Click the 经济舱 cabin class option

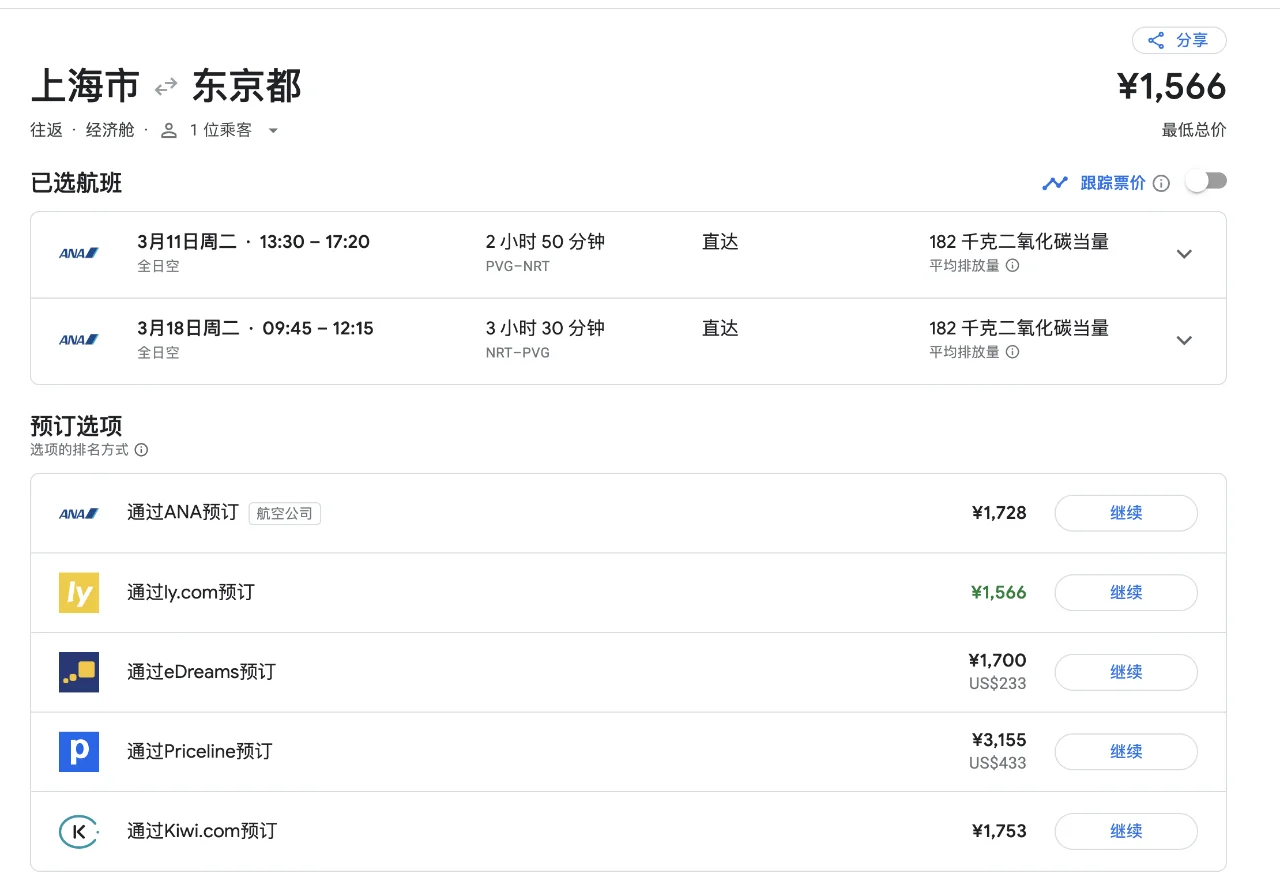click(x=110, y=129)
